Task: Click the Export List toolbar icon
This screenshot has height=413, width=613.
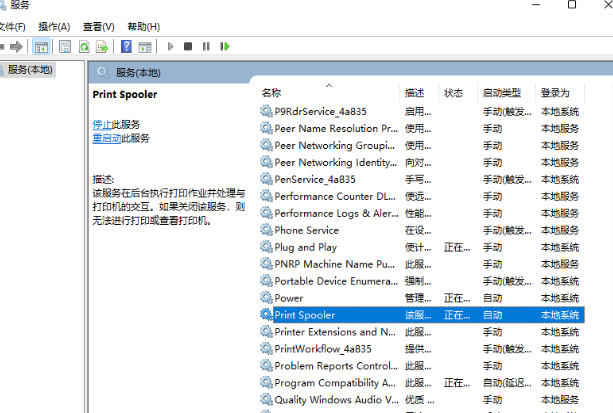Action: 102,46
